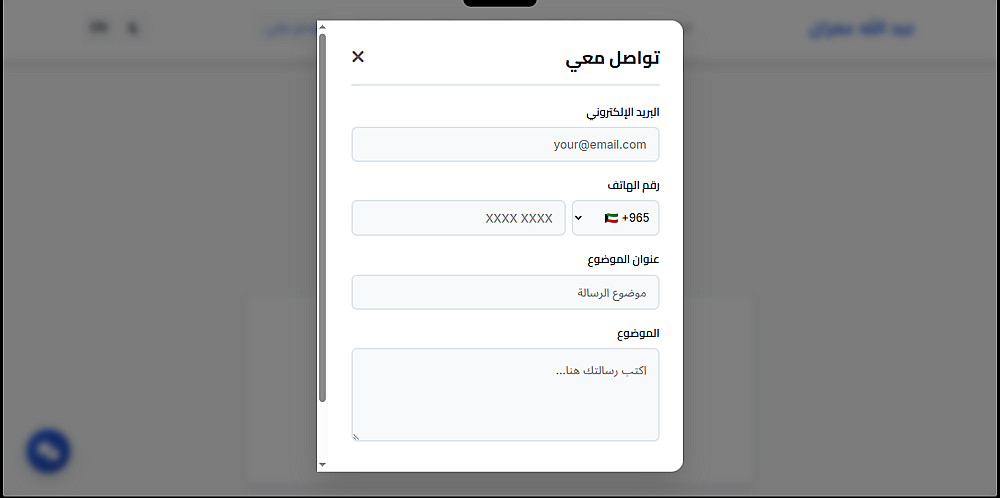Click the language icon in blurred header
This screenshot has height=498, width=1000.
[98, 28]
